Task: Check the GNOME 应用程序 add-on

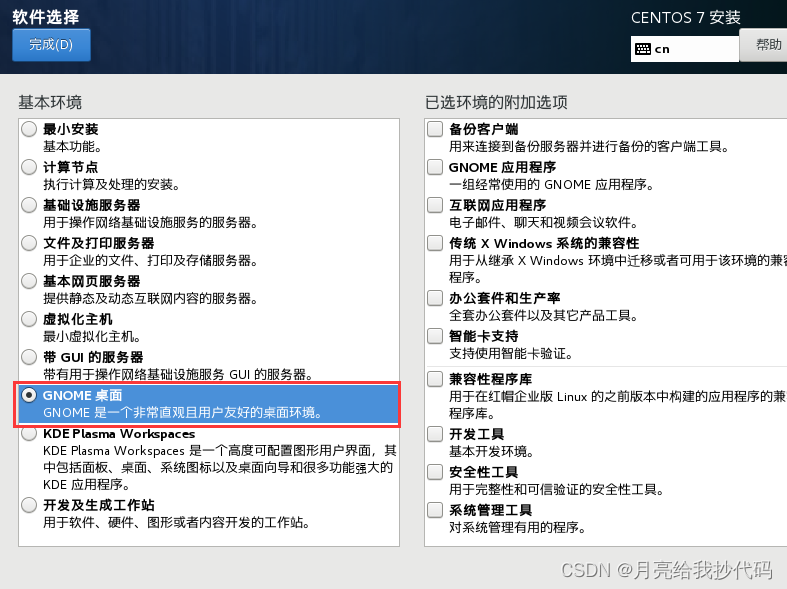Action: pos(435,167)
